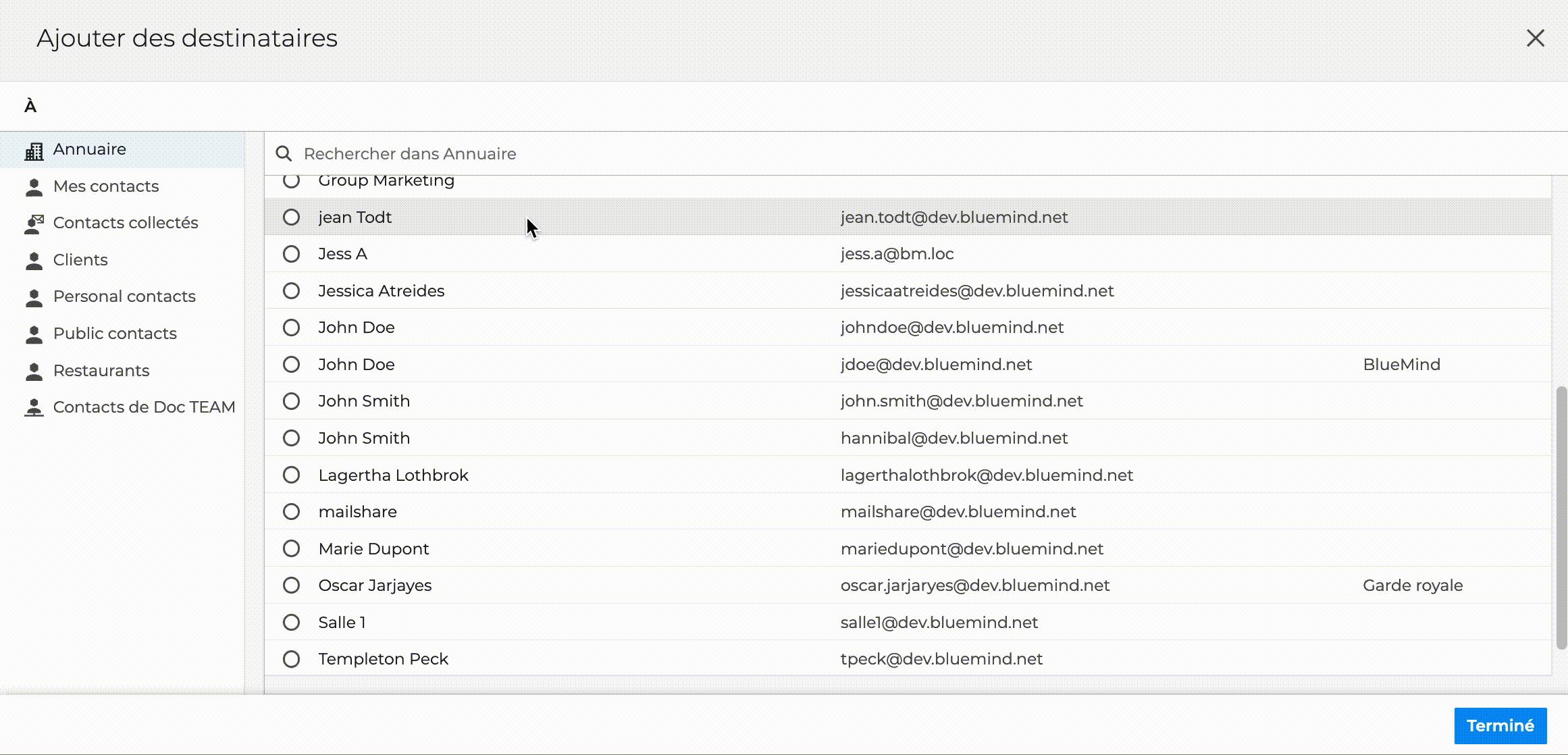This screenshot has height=755, width=1568.
Task: Click the Clients address book icon
Action: (34, 261)
